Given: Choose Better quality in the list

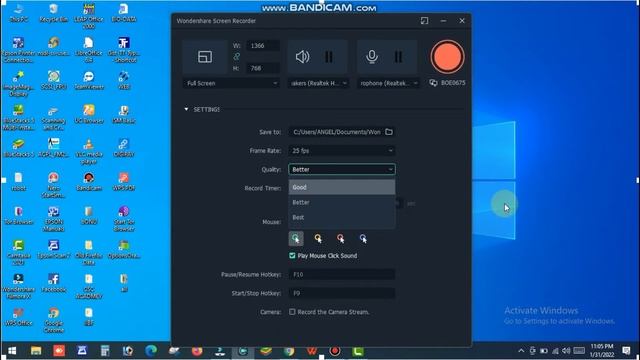Looking at the screenshot, I should click(342, 202).
